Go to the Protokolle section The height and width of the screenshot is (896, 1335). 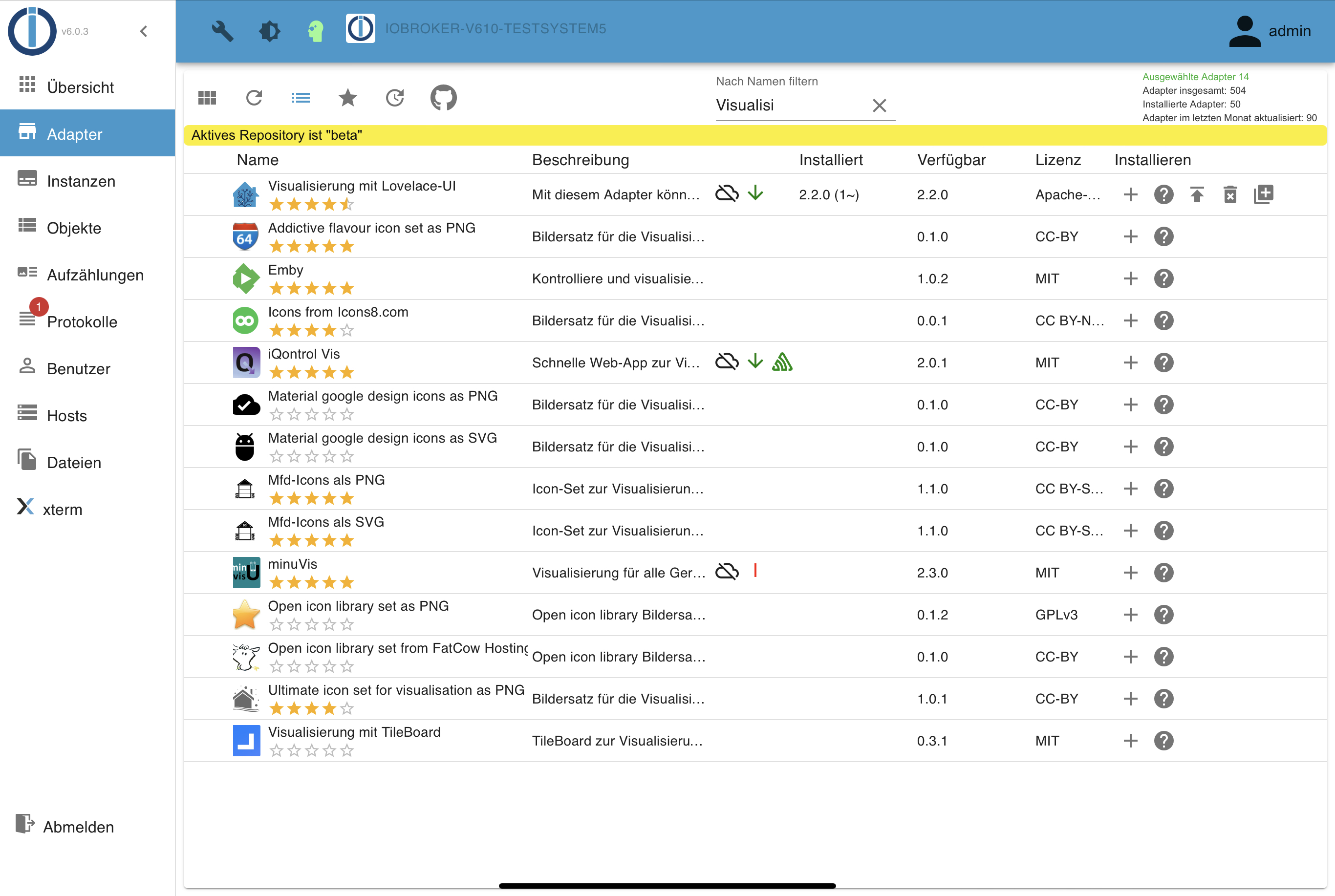pyautogui.click(x=82, y=322)
